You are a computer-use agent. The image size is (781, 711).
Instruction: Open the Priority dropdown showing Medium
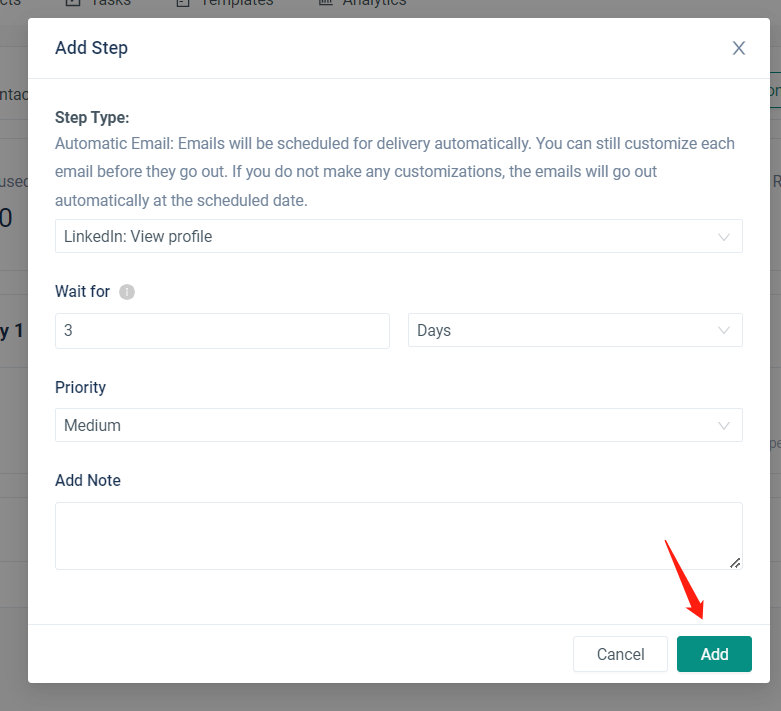pos(398,425)
